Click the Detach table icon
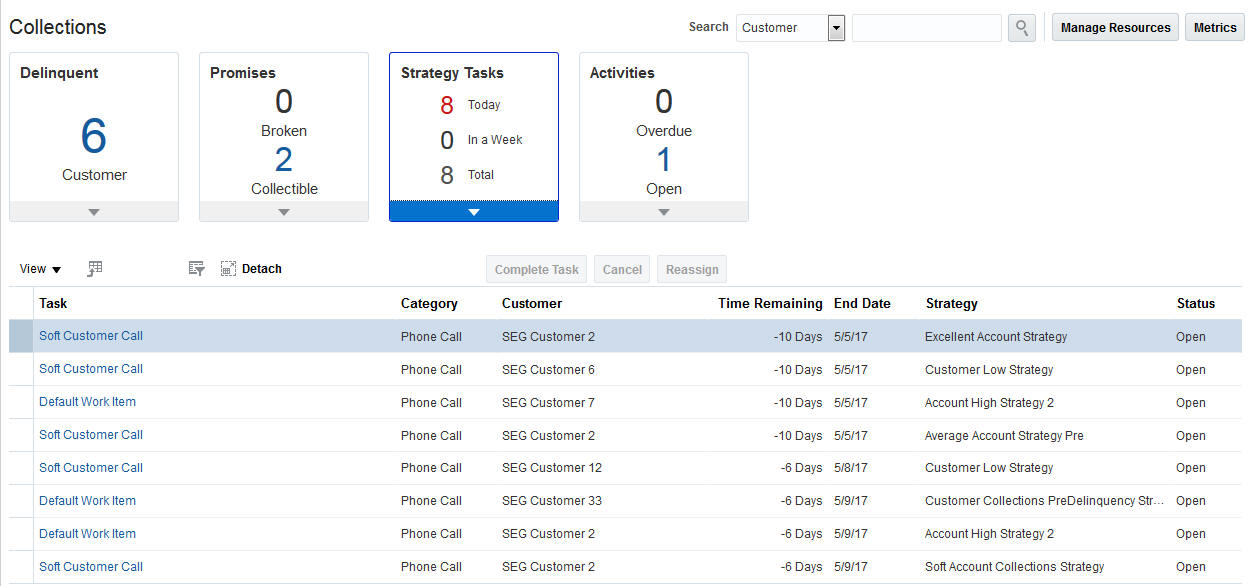Image resolution: width=1253 pixels, height=586 pixels. tap(228, 268)
